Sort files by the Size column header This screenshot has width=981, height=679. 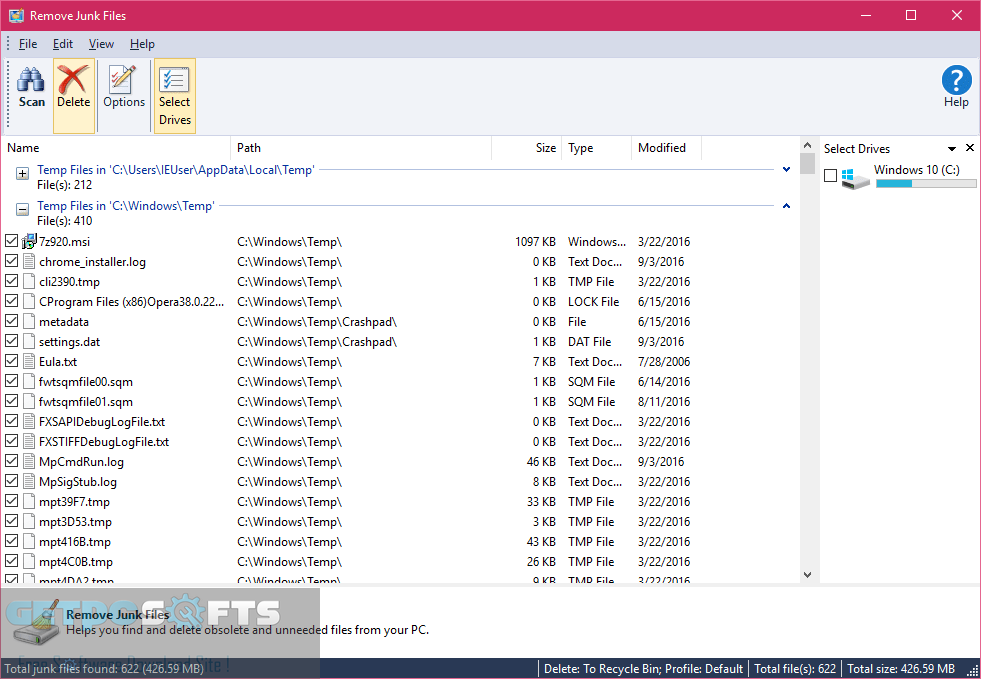click(x=526, y=148)
